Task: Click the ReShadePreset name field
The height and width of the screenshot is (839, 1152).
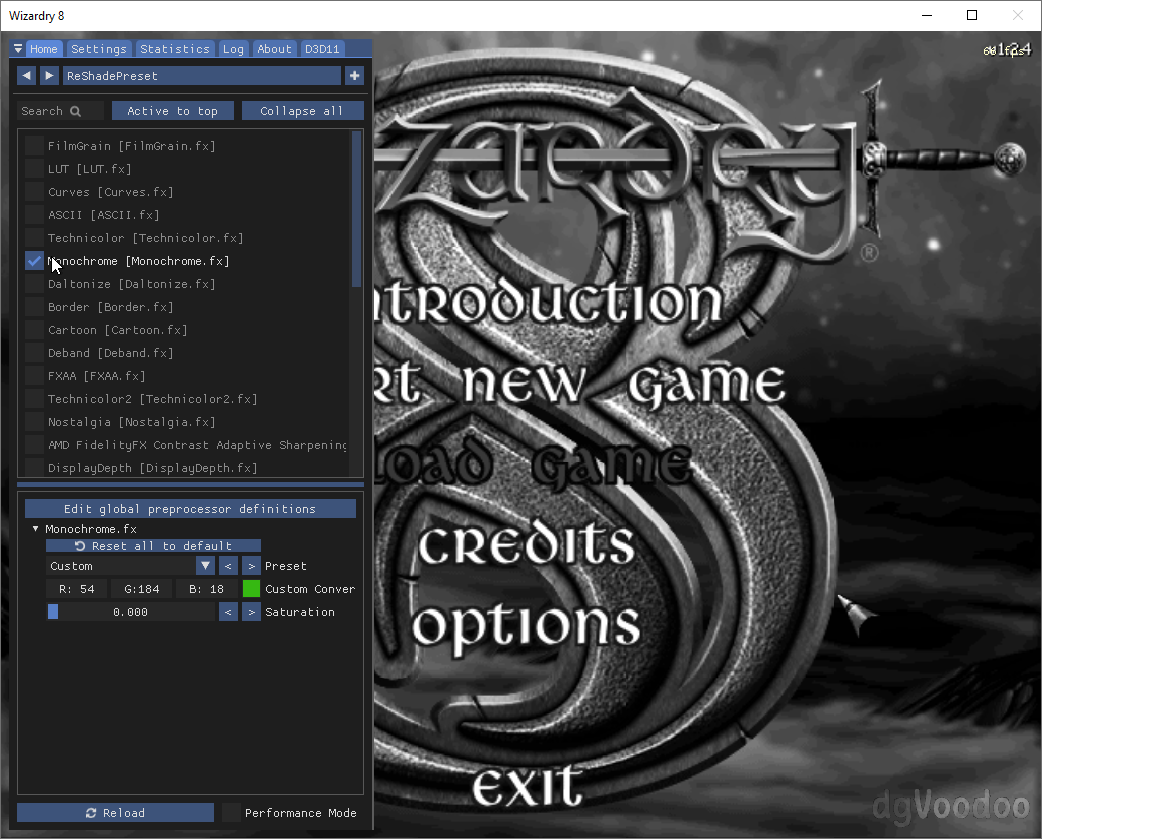Action: coord(201,75)
